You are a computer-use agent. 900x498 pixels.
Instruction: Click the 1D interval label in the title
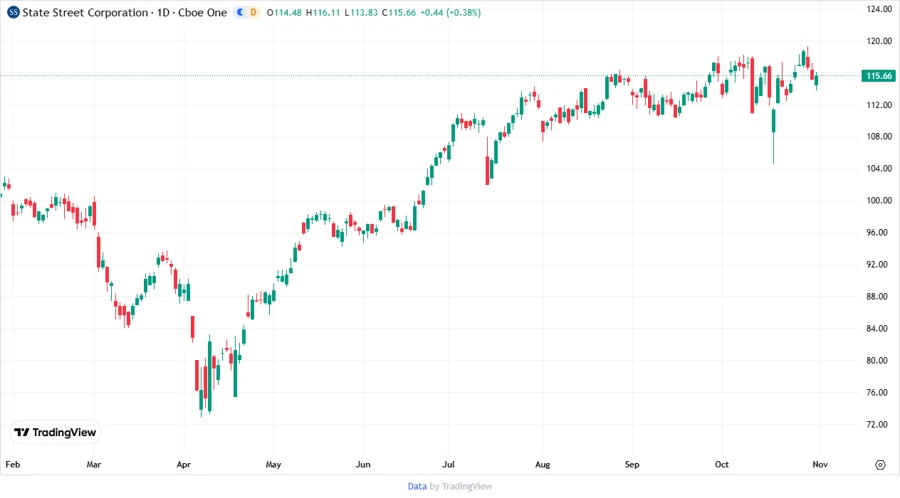[164, 13]
